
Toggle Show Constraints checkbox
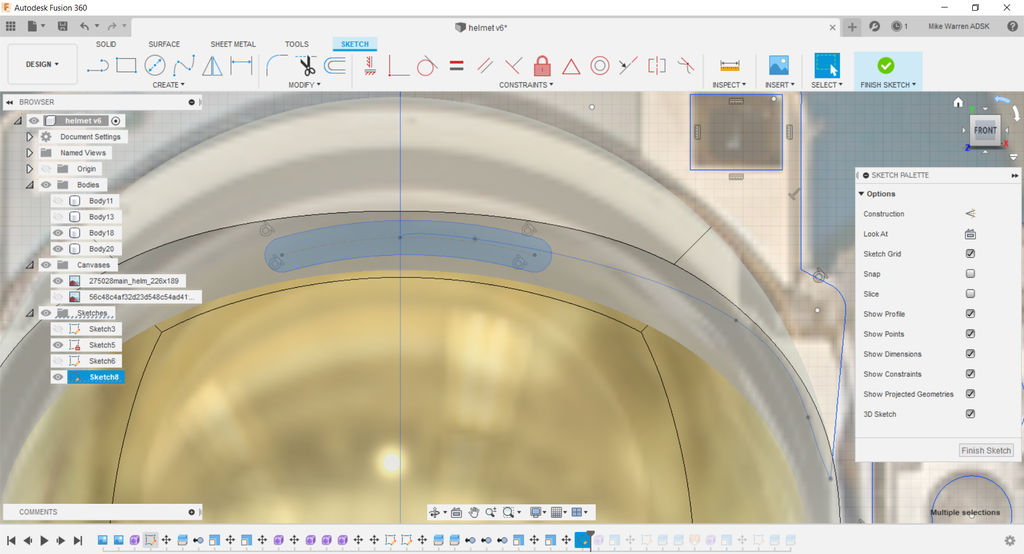[970, 374]
